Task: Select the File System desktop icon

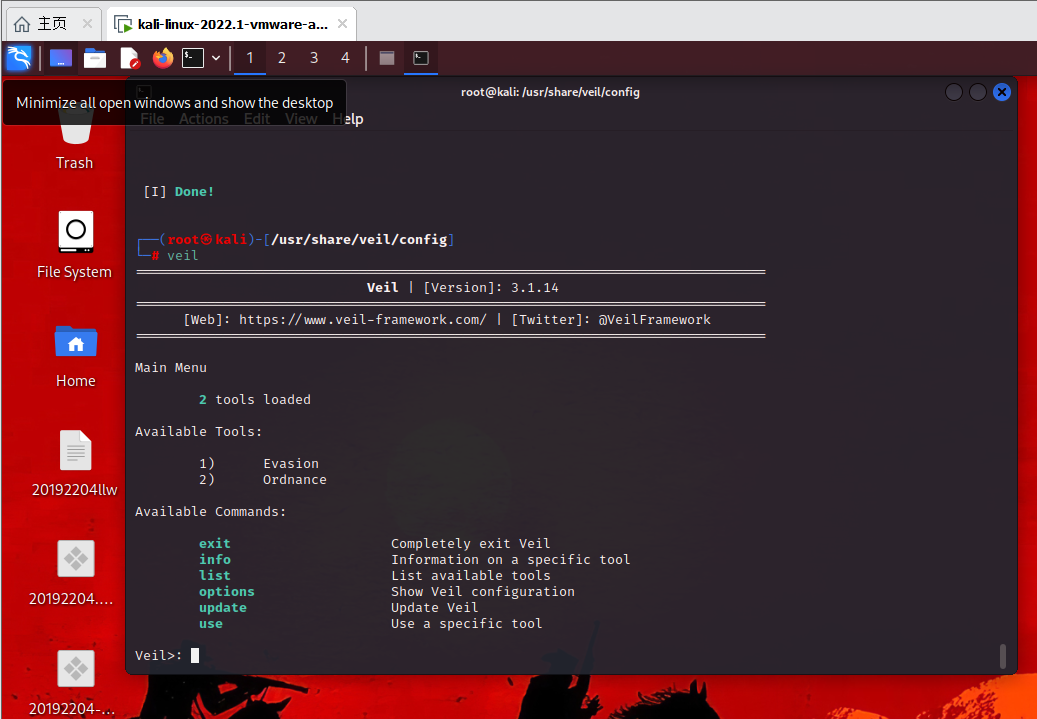Action: 75,245
